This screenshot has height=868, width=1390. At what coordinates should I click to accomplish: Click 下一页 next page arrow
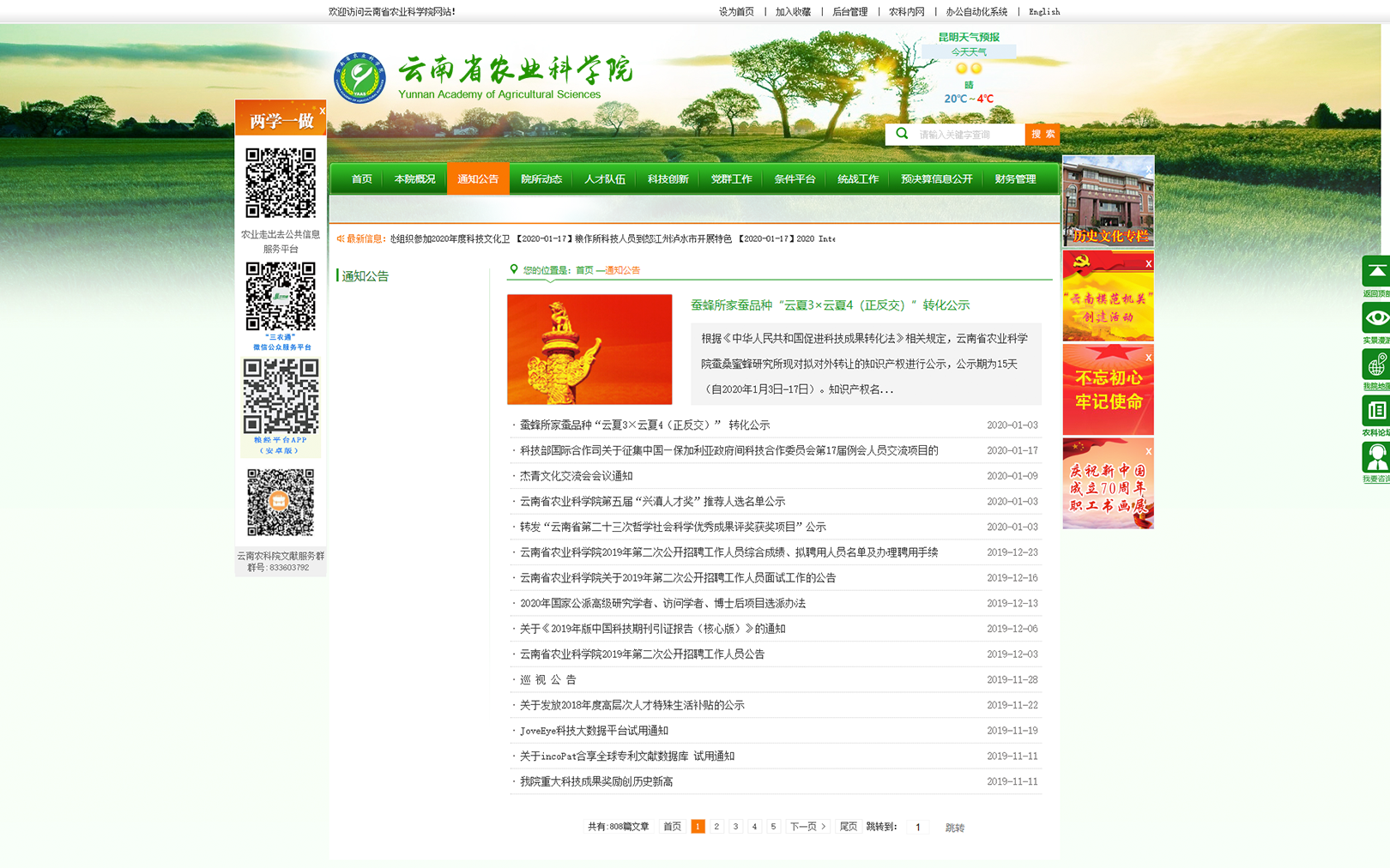[x=807, y=827]
